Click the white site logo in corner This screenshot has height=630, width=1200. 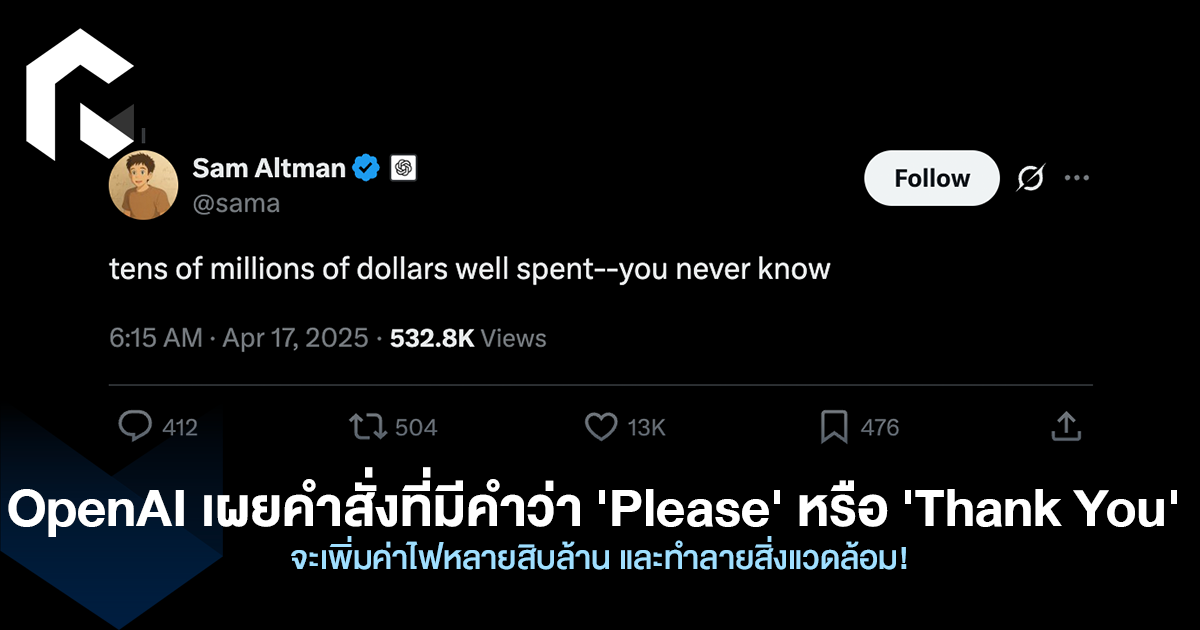point(78,93)
